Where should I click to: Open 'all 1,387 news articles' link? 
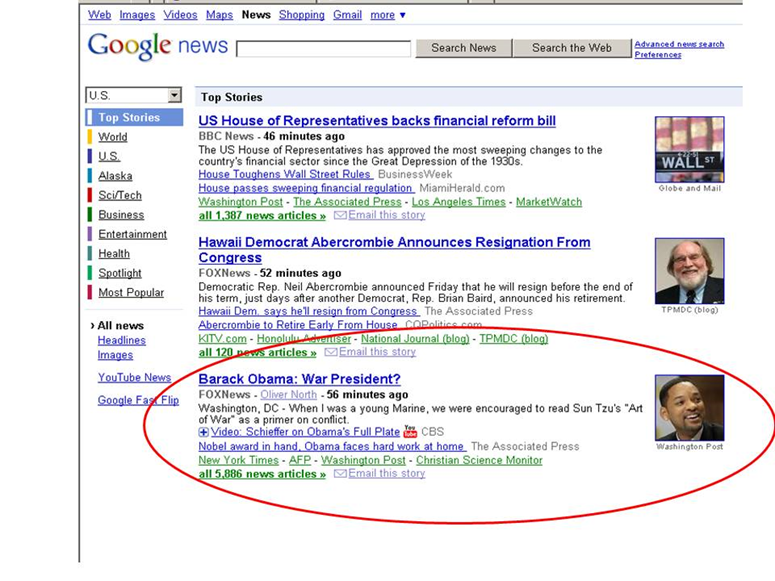262,216
